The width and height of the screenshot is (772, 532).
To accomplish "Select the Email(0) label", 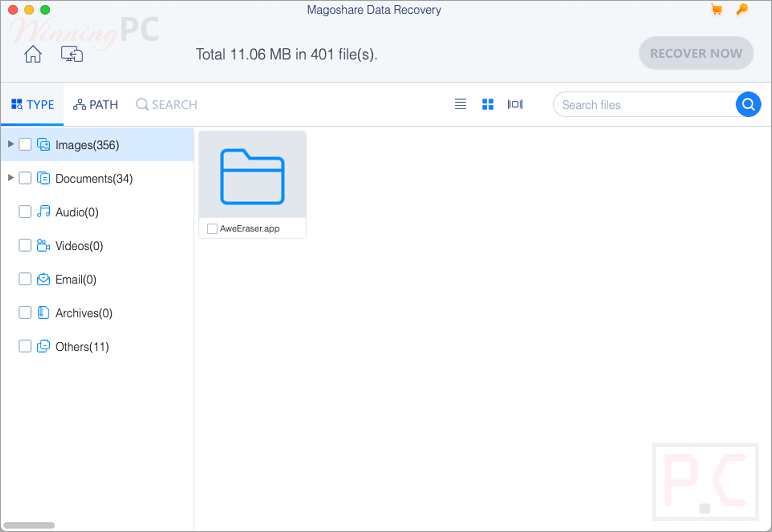I will (x=76, y=280).
